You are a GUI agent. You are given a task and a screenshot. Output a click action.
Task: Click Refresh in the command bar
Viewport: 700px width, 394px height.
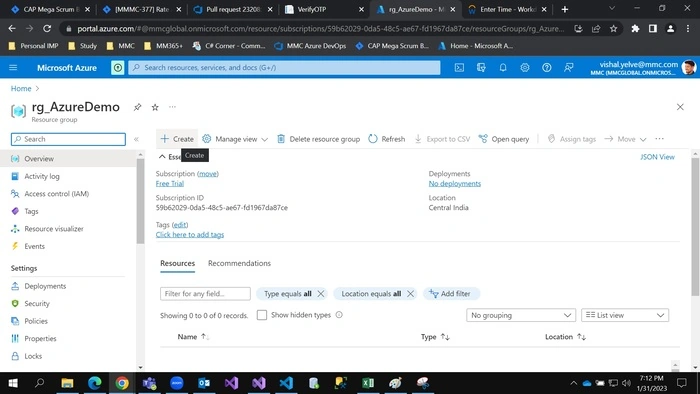(387, 139)
